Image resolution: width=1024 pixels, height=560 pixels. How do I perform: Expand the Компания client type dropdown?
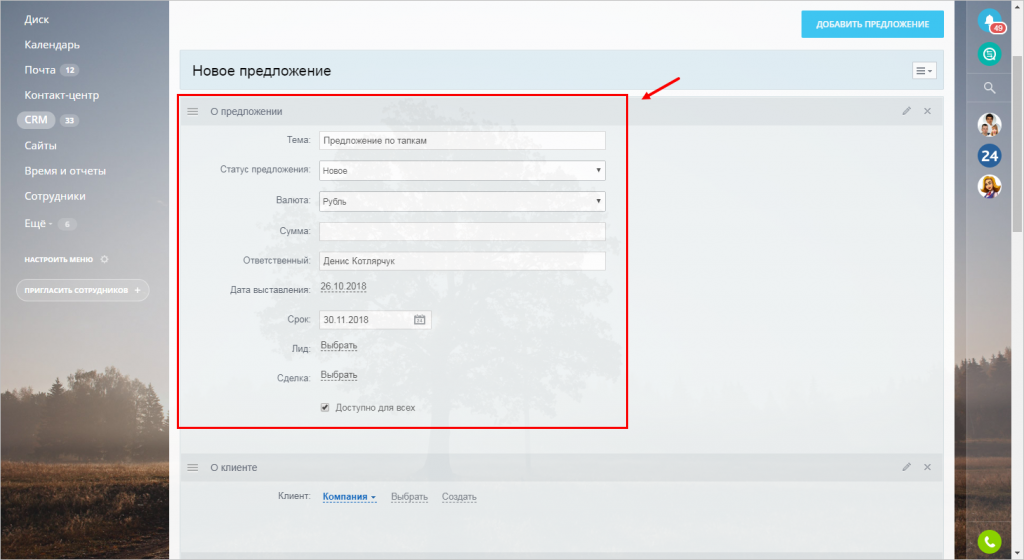(x=349, y=497)
